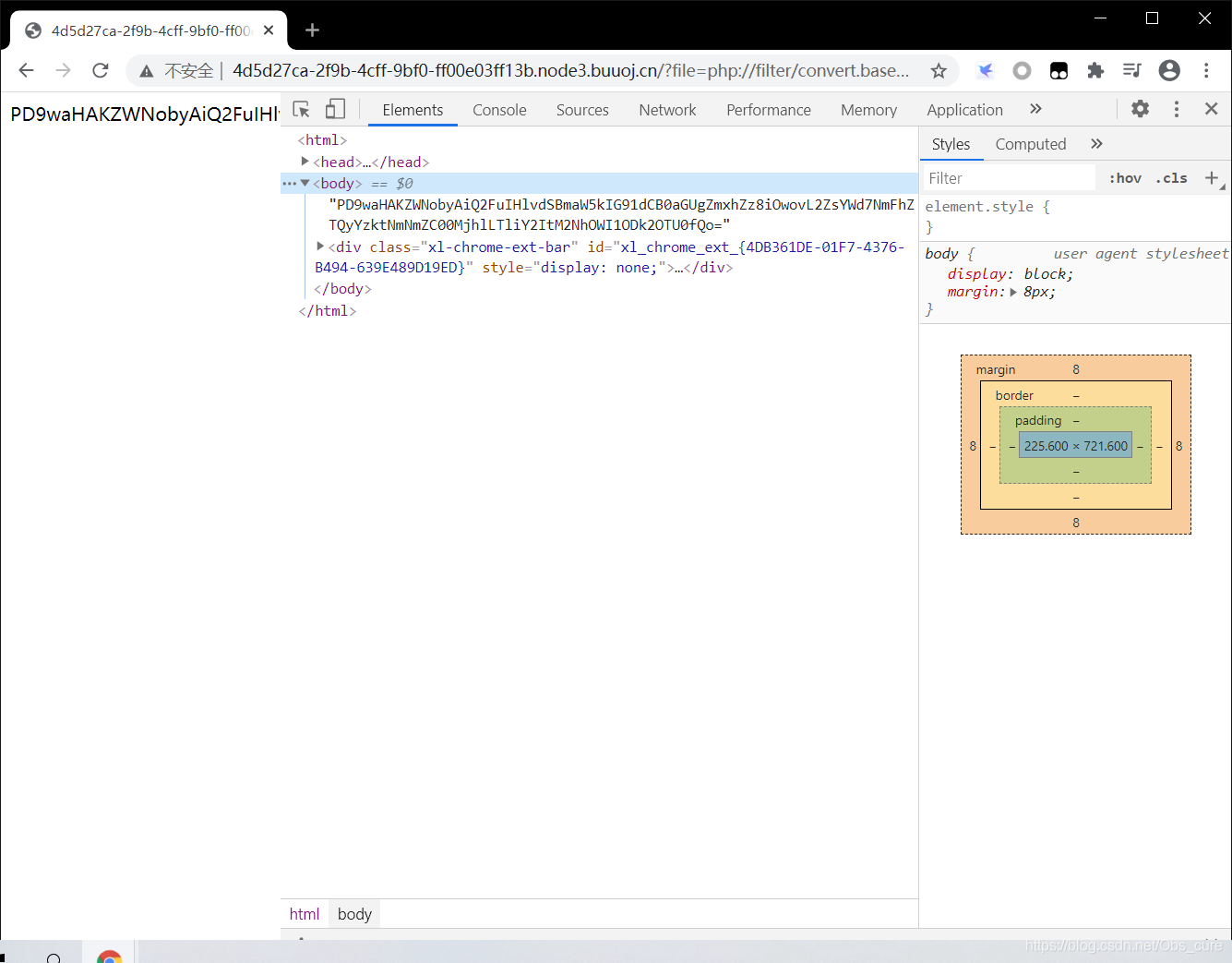This screenshot has width=1232, height=963.
Task: Select the content size box in model
Action: pyautogui.click(x=1075, y=446)
